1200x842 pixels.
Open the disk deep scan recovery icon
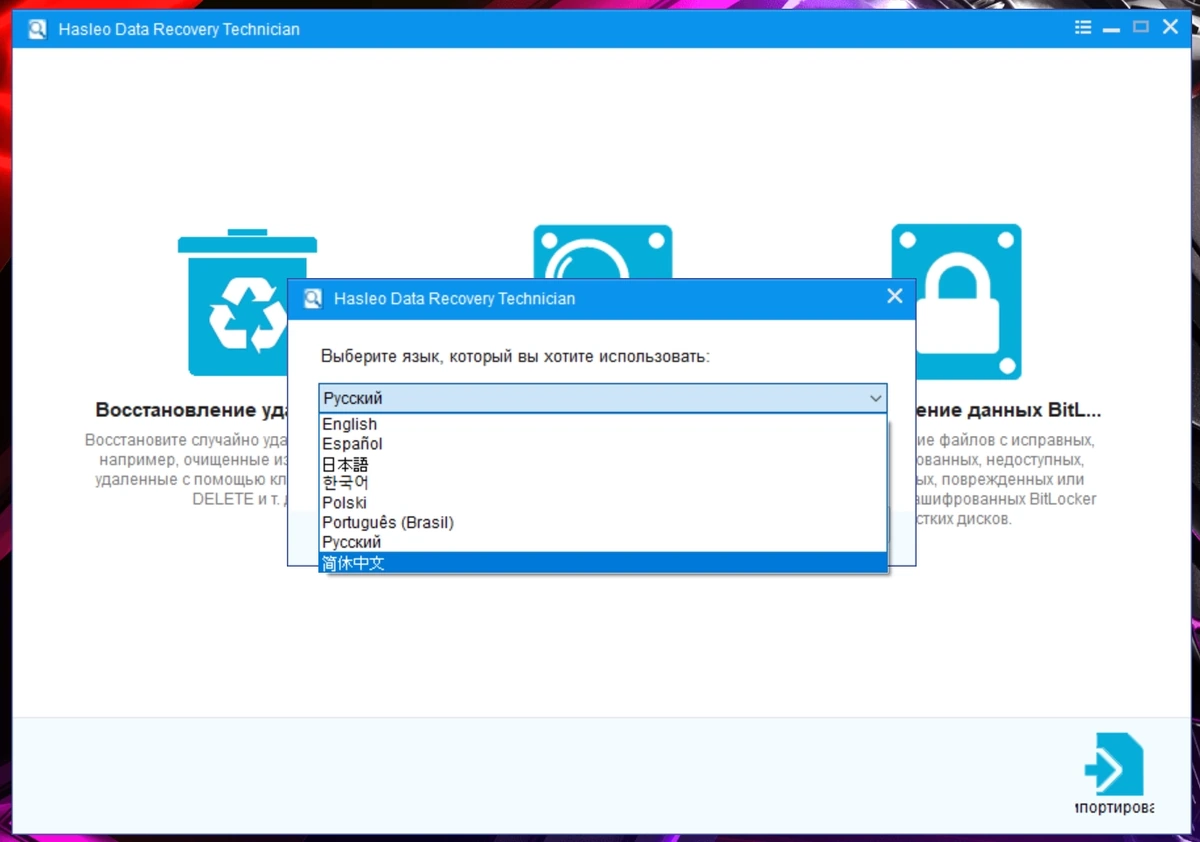[x=603, y=252]
